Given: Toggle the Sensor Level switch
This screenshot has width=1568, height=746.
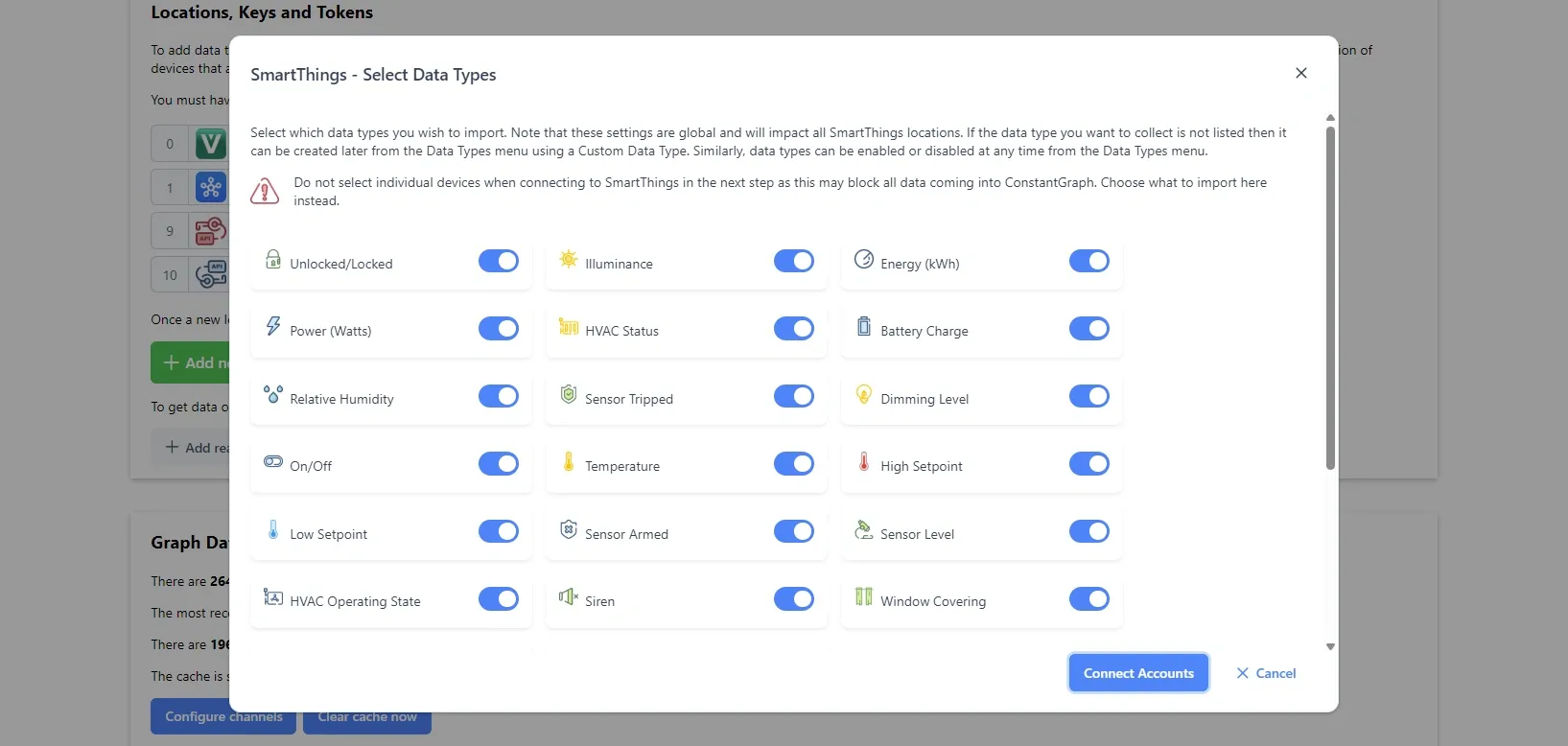Looking at the screenshot, I should pos(1089,531).
